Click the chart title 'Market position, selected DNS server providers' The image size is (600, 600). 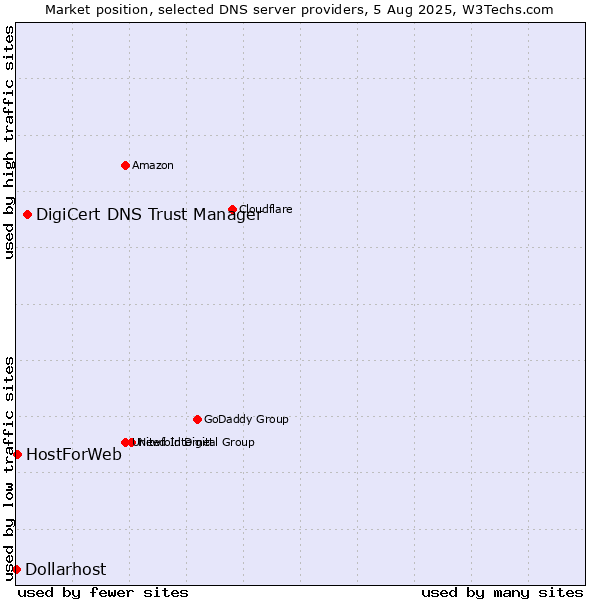[x=205, y=10]
